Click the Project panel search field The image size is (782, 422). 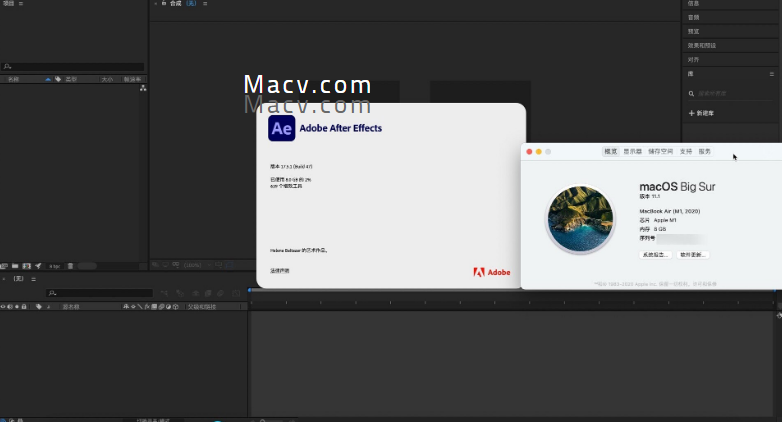73,66
